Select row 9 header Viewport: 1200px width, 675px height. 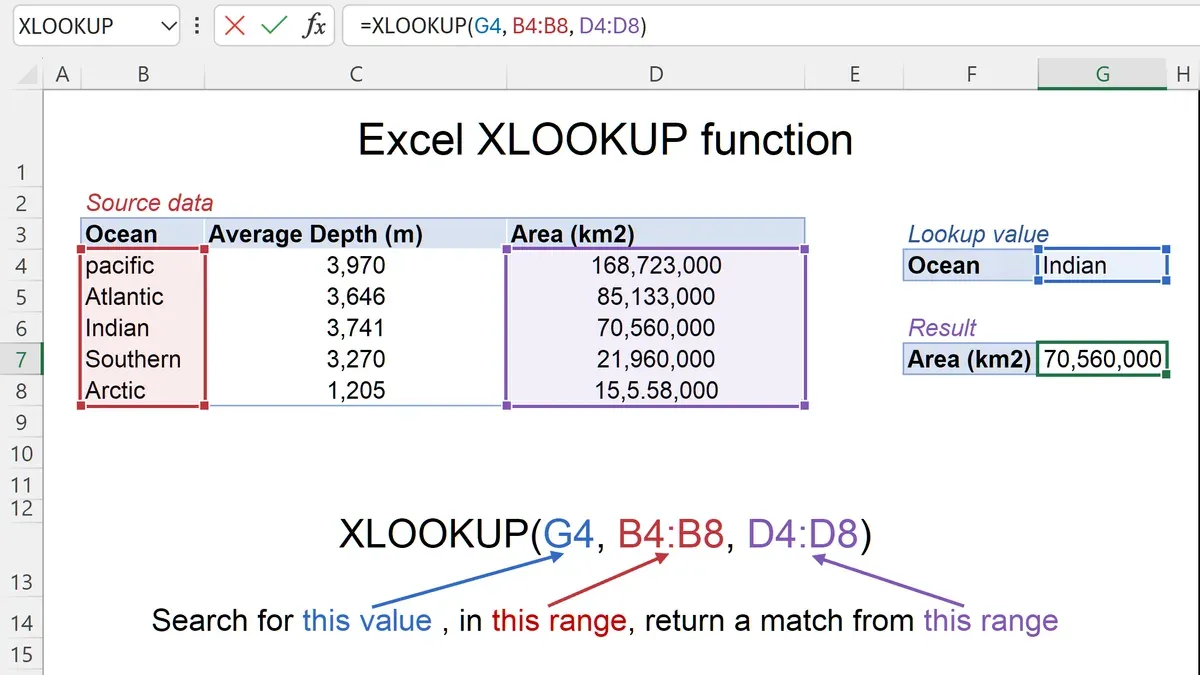point(21,422)
